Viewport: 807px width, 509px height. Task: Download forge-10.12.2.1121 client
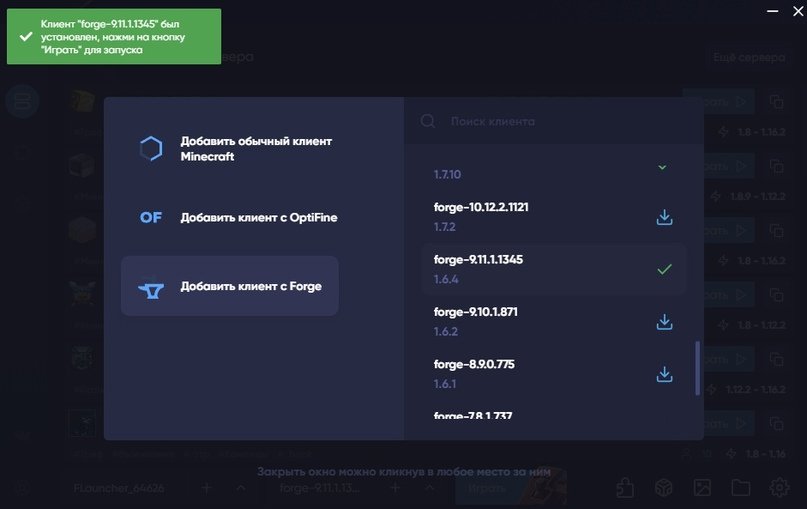point(664,217)
